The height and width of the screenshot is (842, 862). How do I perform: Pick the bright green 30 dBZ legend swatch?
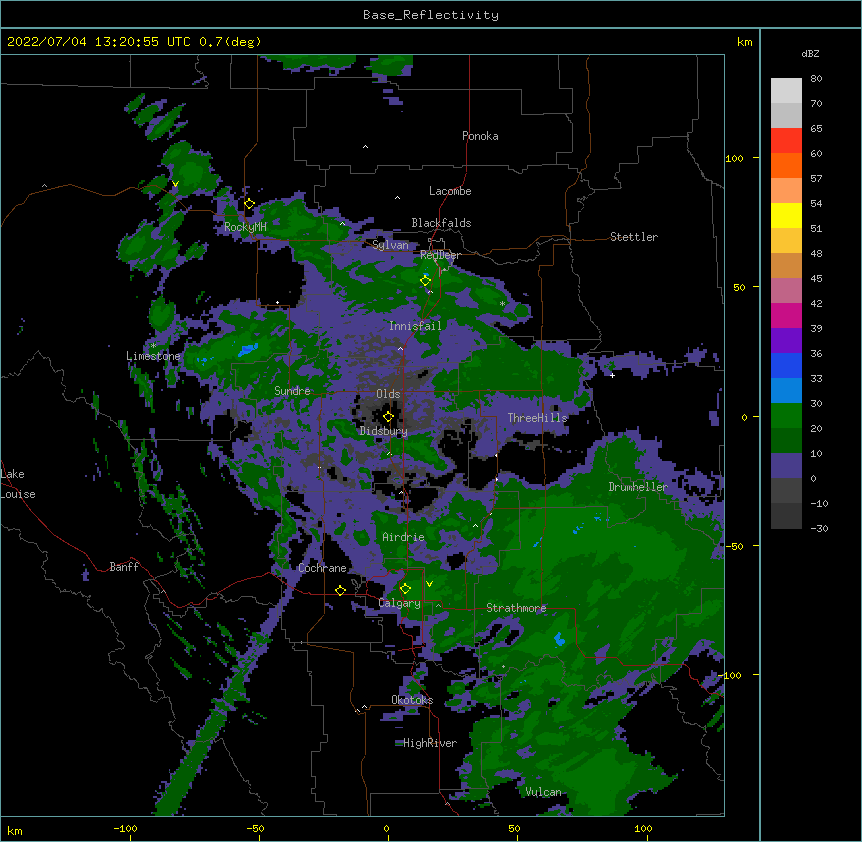(x=786, y=416)
